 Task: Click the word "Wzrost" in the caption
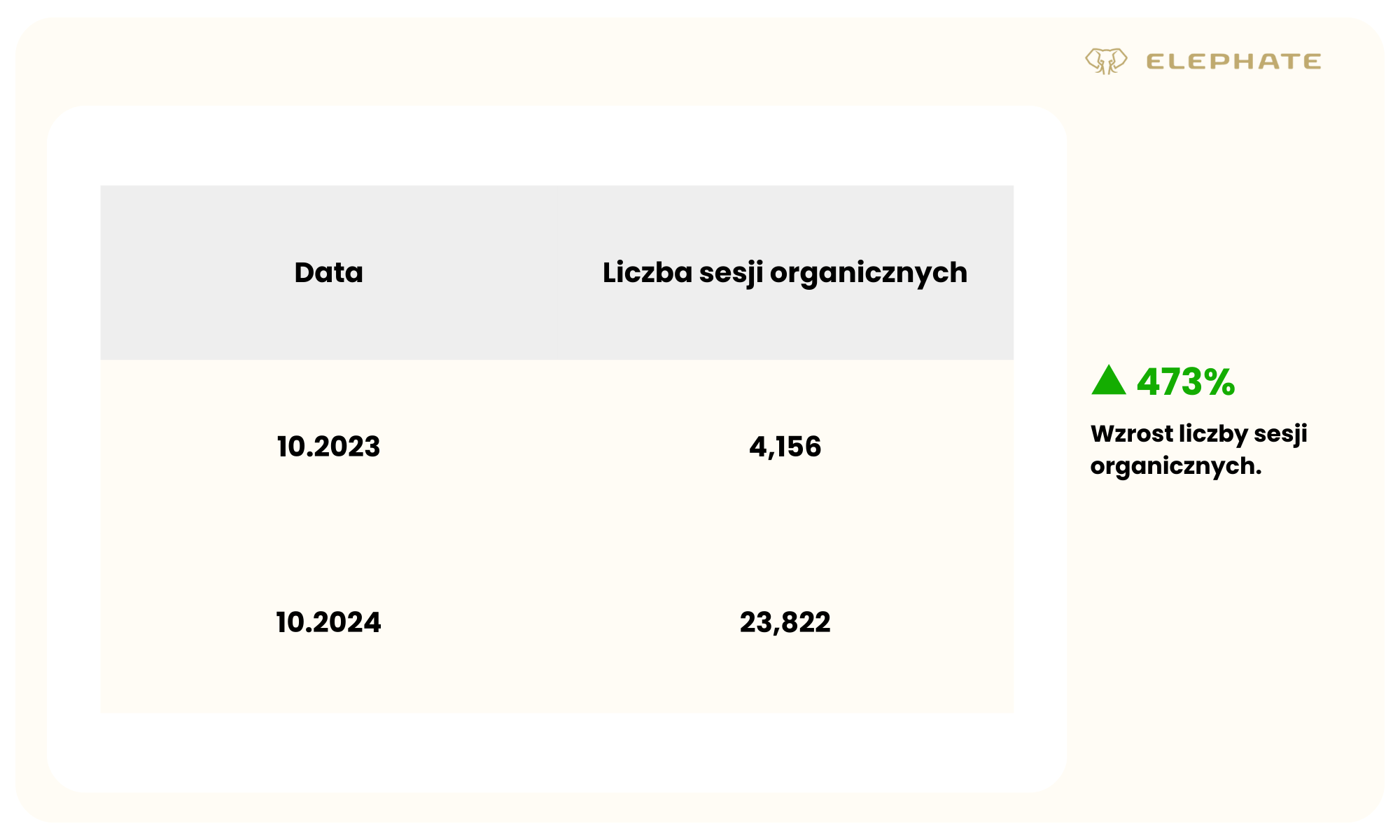coord(1131,434)
